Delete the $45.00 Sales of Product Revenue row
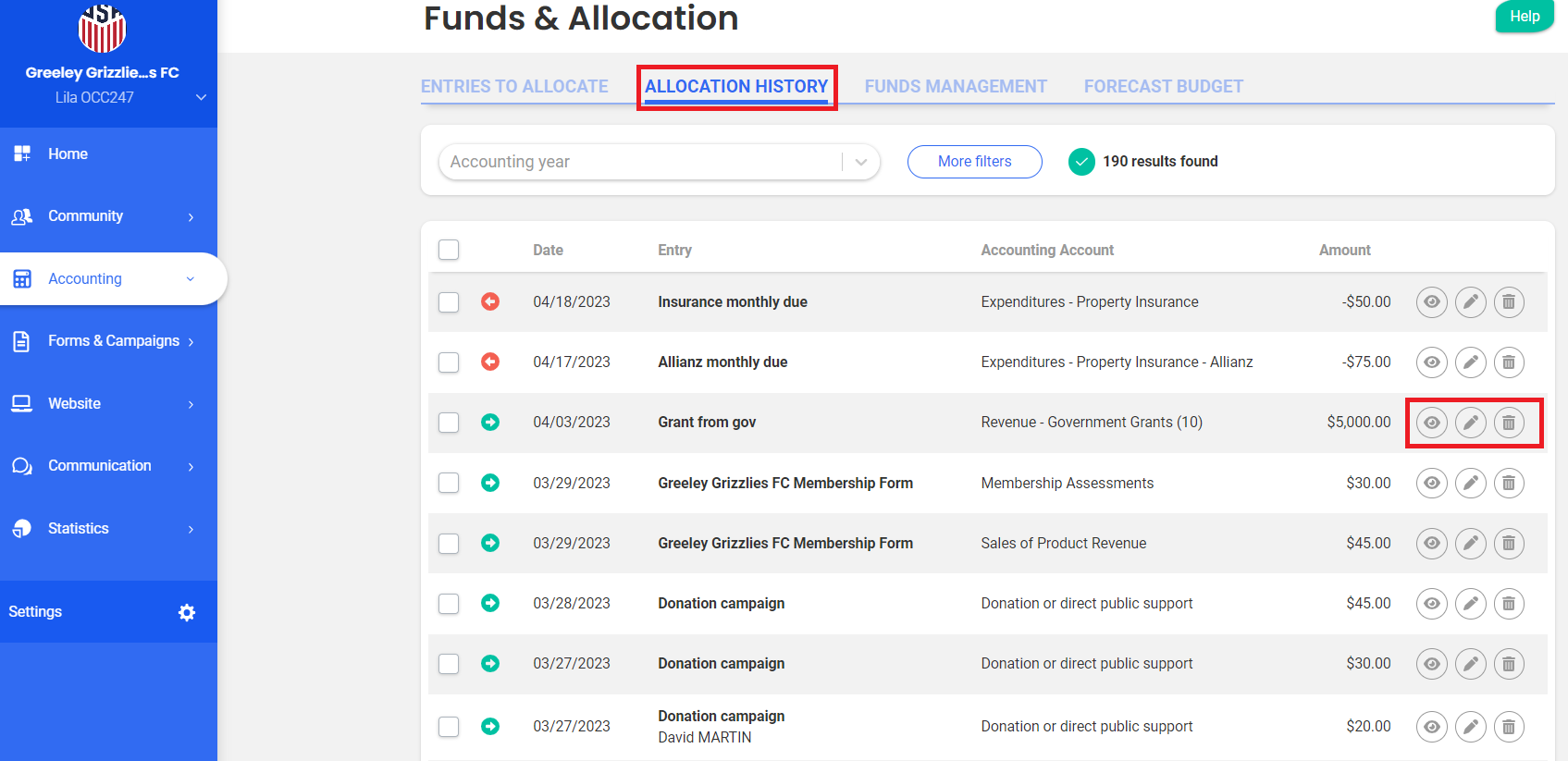Viewport: 1568px width, 761px height. pyautogui.click(x=1509, y=544)
